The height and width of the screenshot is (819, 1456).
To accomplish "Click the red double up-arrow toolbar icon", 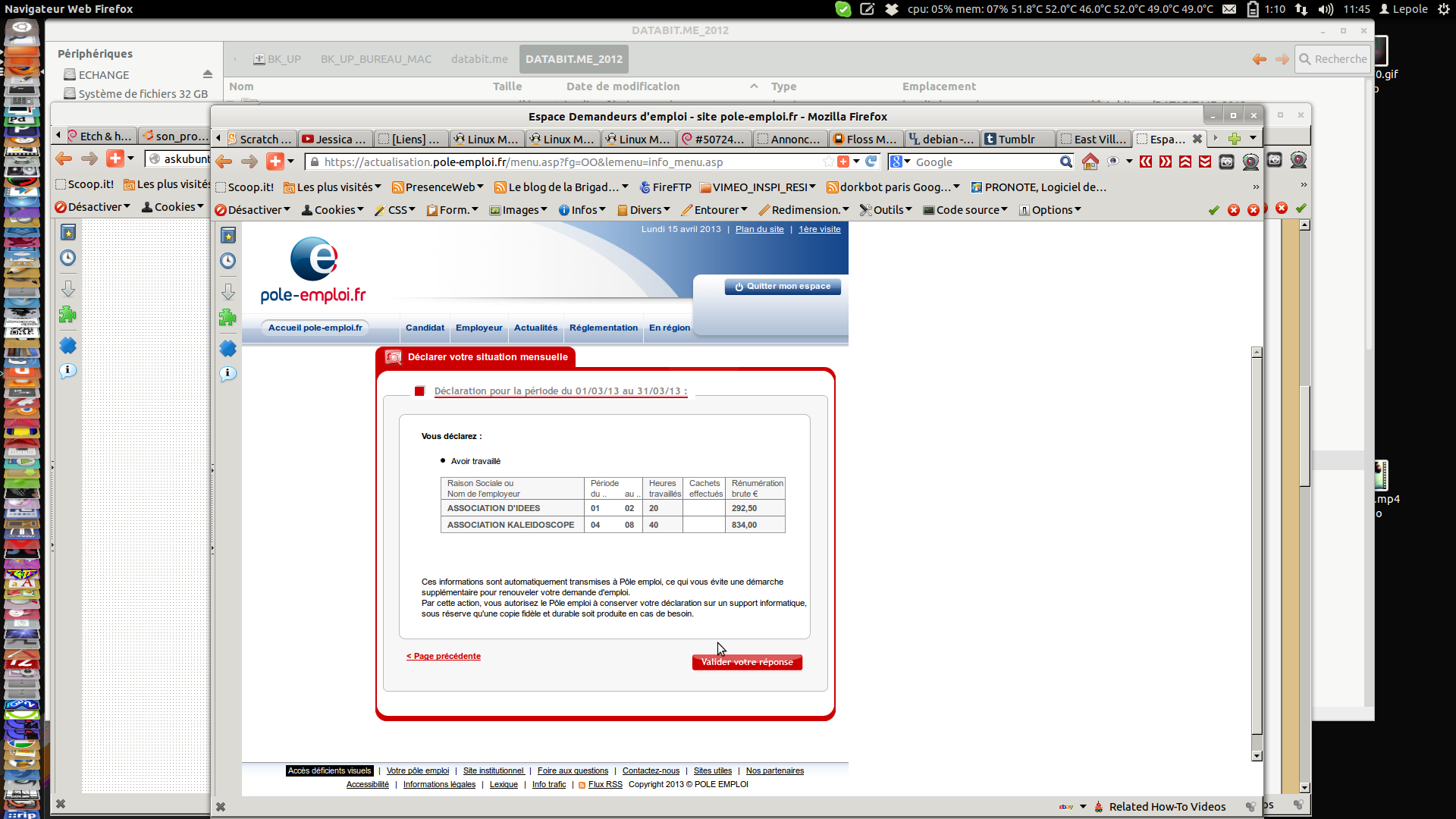I will coord(1185,162).
